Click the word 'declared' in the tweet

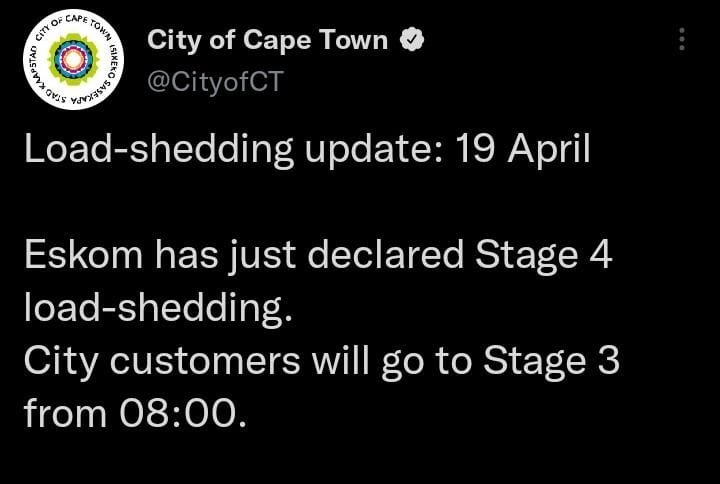386,255
